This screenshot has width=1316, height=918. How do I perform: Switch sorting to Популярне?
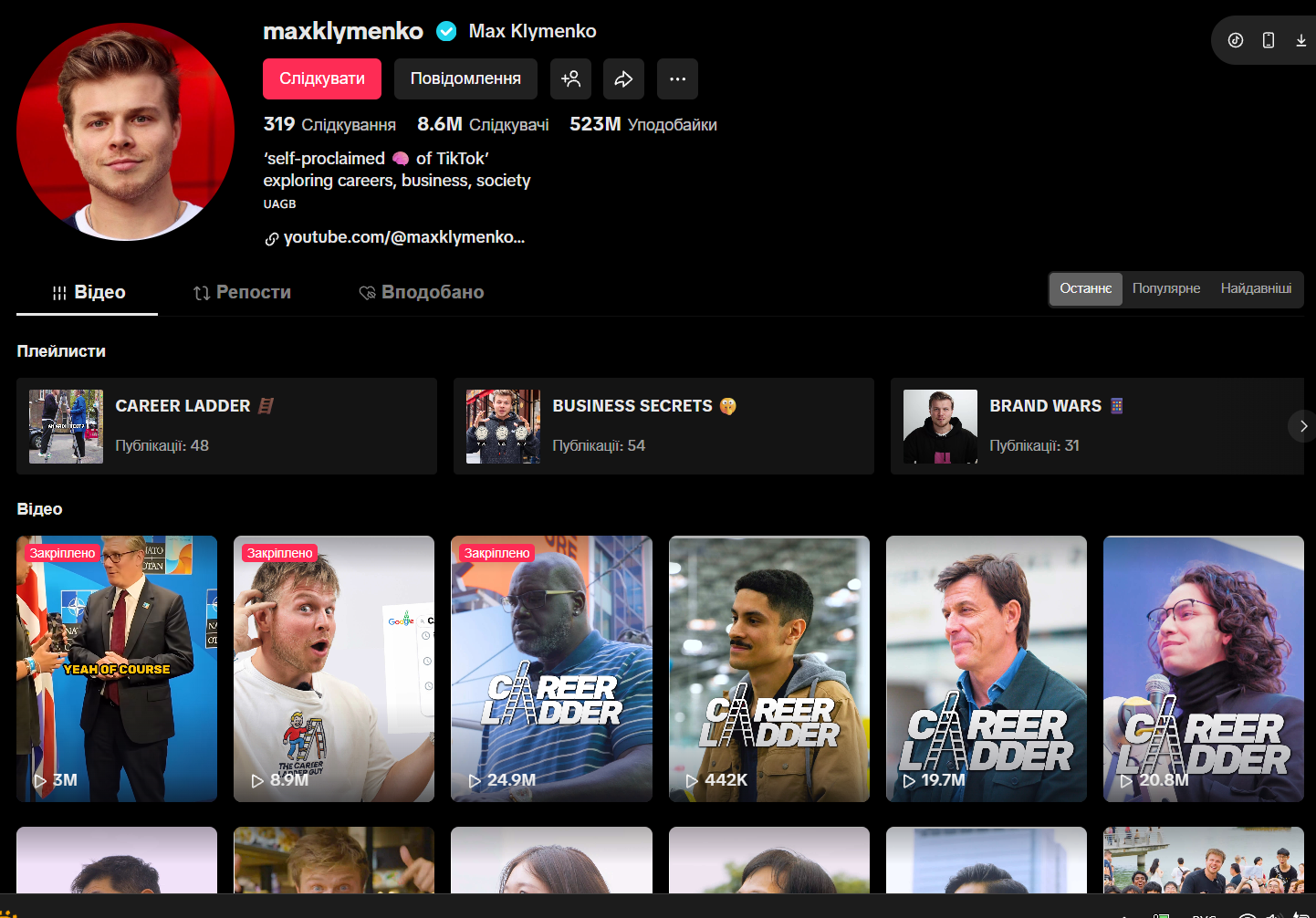pyautogui.click(x=1165, y=288)
